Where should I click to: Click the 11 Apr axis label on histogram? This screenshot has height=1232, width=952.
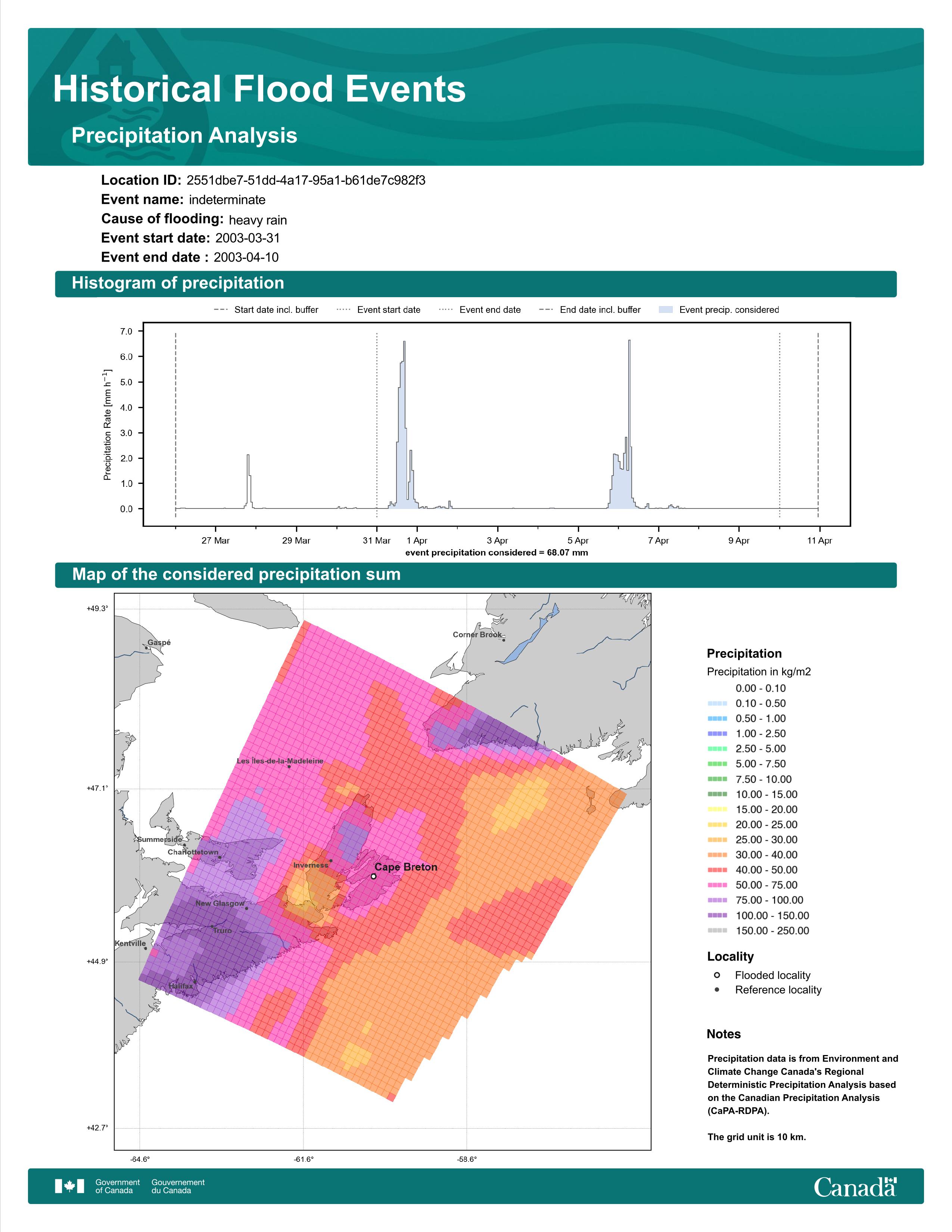819,541
